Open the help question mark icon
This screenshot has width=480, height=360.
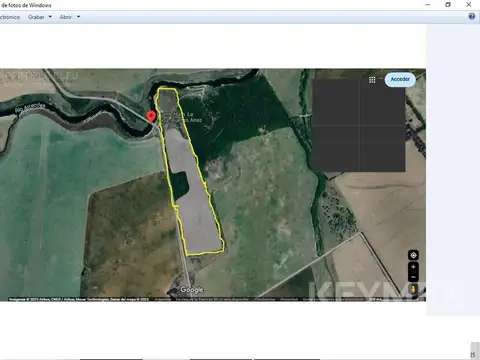point(472,16)
